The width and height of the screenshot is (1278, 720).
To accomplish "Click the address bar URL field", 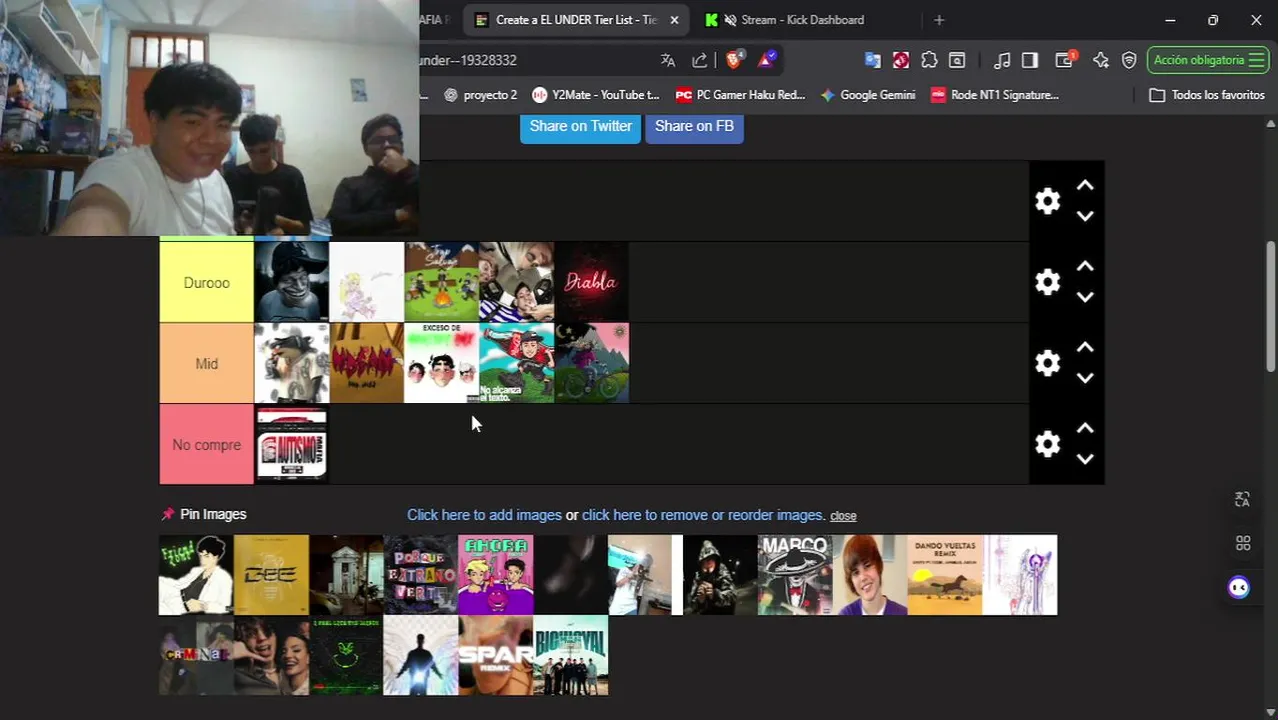I will tap(535, 60).
